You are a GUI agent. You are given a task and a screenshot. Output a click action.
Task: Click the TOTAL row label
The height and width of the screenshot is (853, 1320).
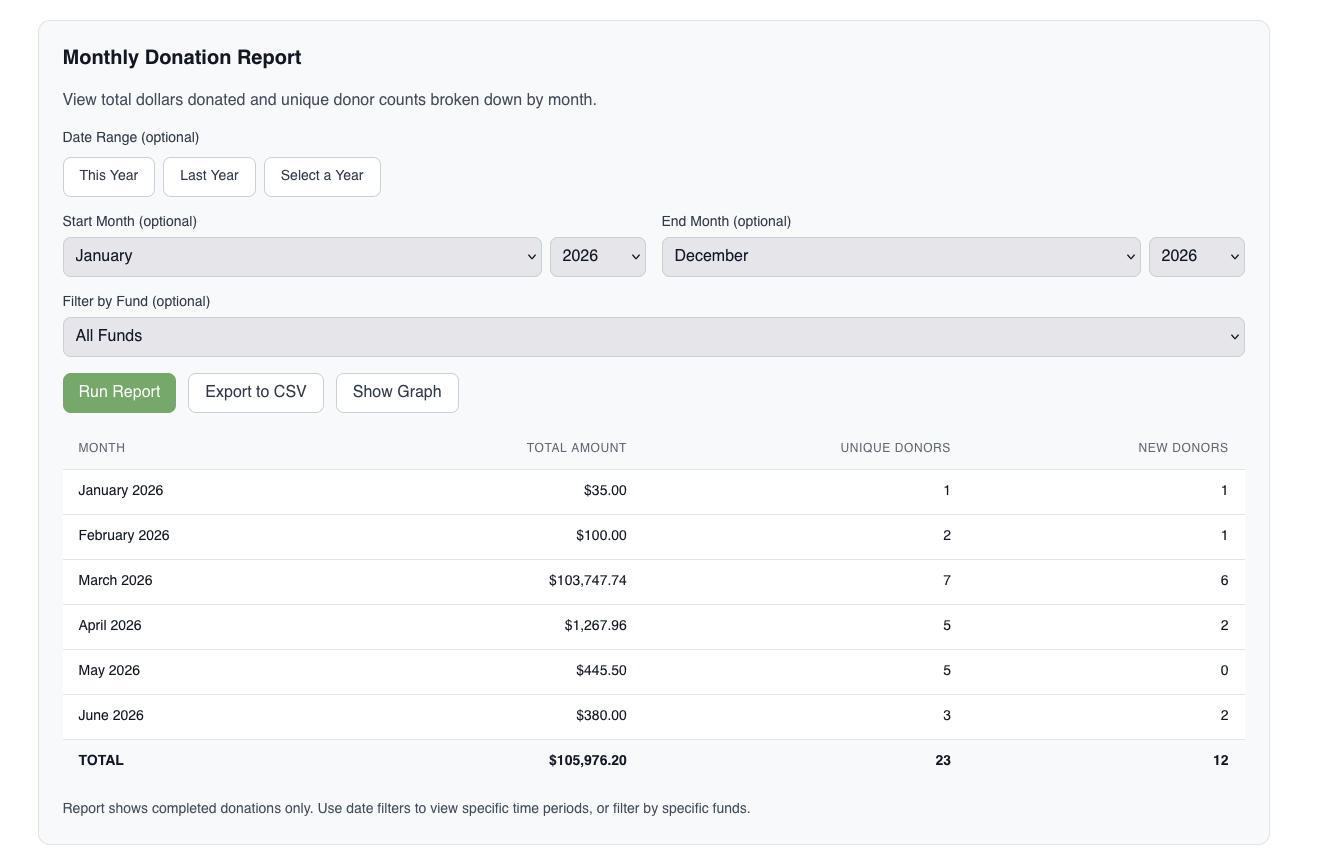[101, 761]
